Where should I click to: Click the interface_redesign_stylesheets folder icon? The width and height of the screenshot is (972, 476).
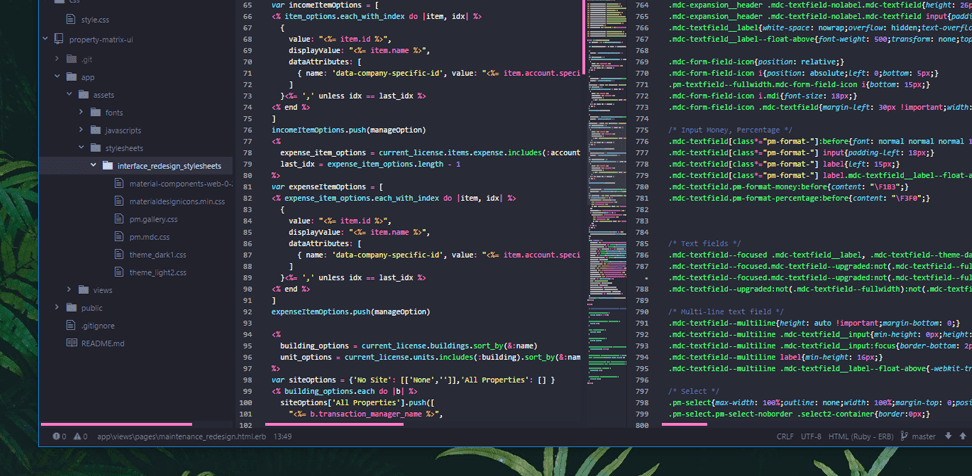tap(107, 165)
